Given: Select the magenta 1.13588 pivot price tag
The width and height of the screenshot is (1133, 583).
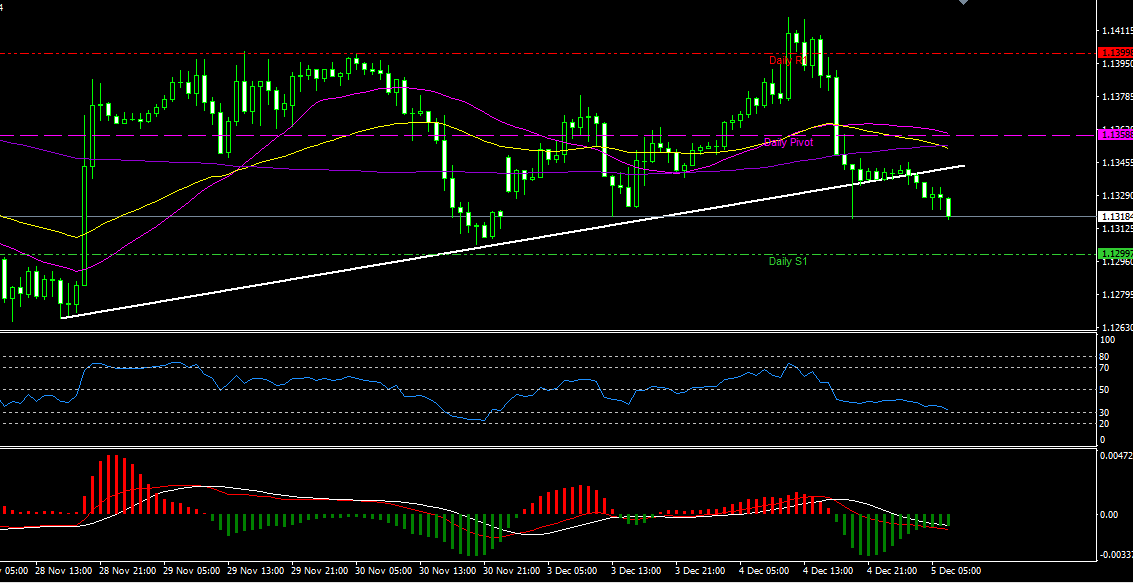Looking at the screenshot, I should tap(1115, 134).
